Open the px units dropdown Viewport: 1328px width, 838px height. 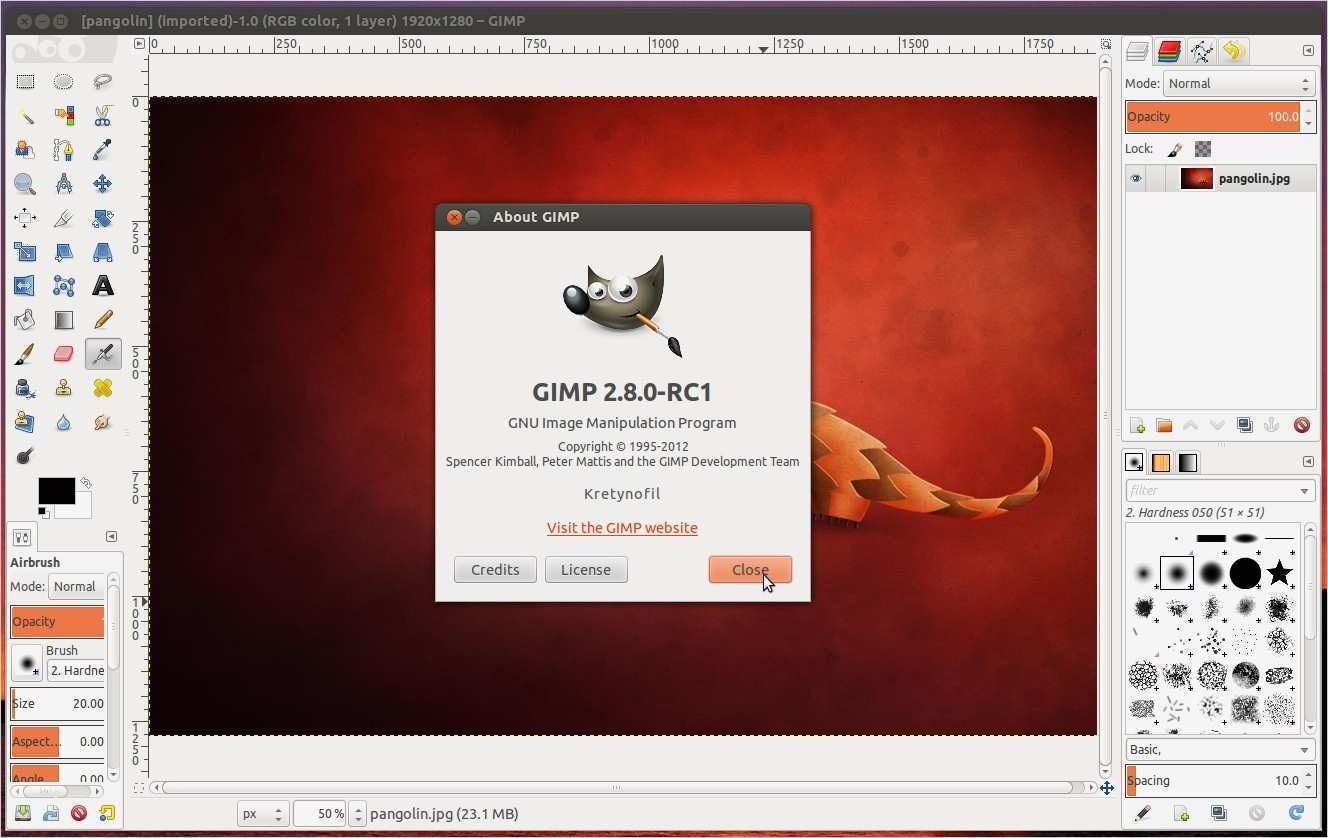point(262,813)
